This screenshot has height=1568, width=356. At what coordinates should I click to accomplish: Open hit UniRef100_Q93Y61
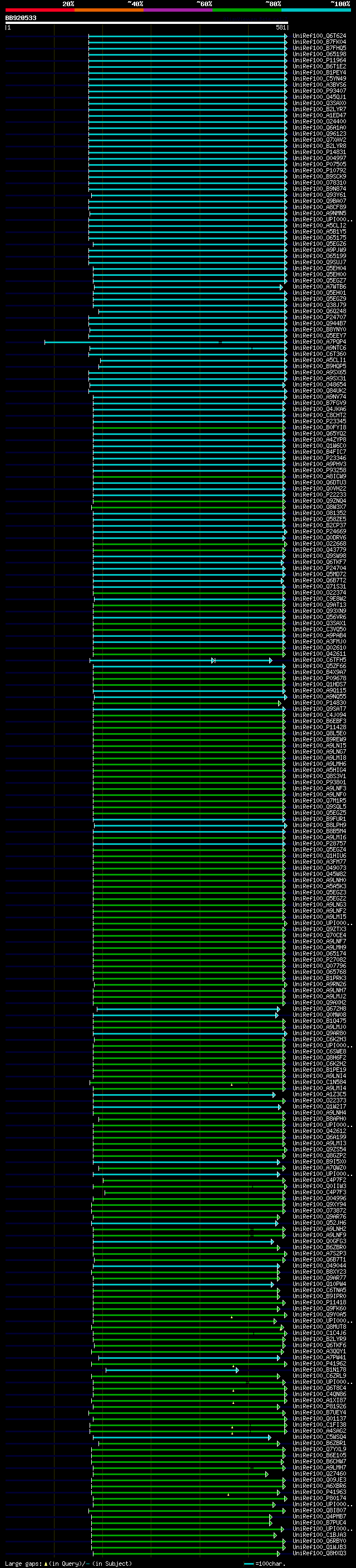[319, 195]
